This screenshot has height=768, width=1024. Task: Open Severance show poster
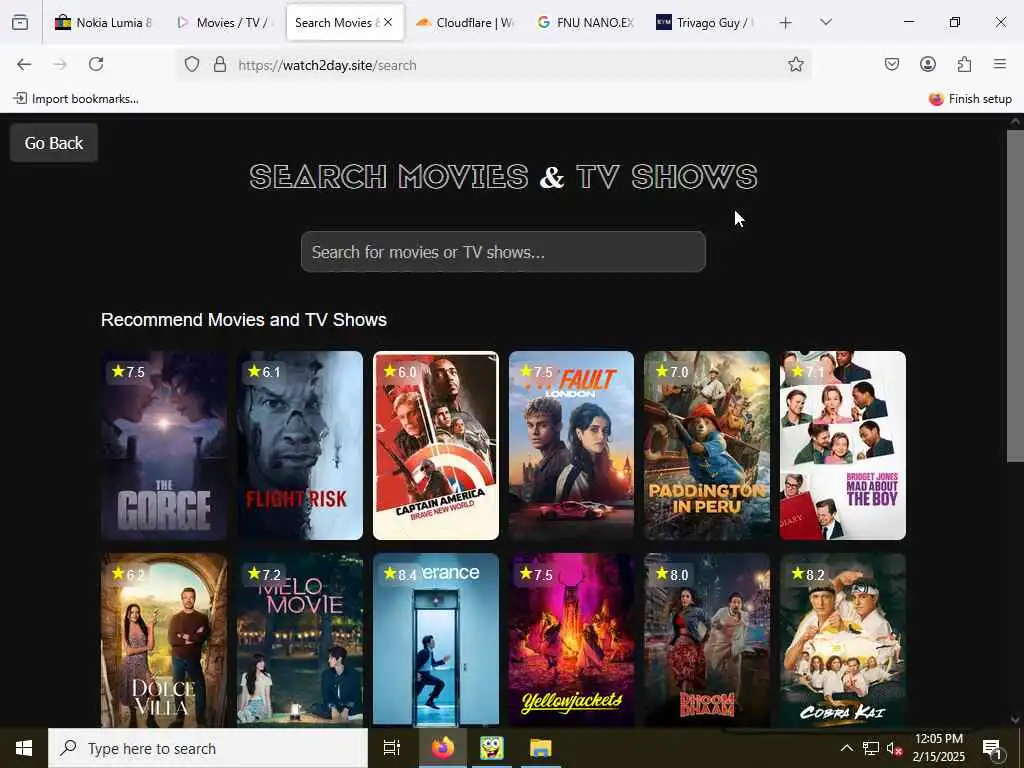coord(436,640)
